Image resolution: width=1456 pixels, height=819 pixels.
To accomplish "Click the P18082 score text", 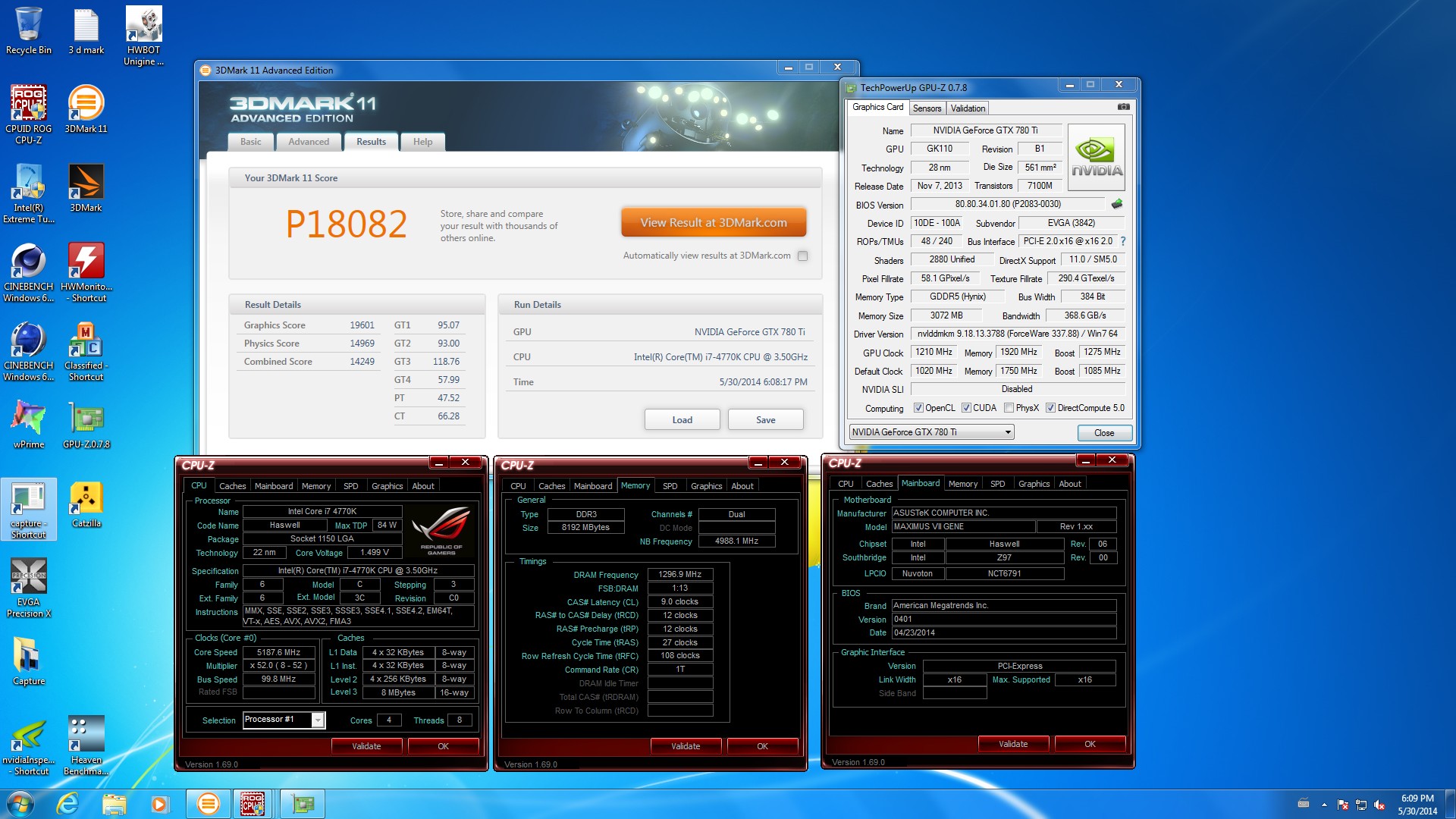I will (x=346, y=224).
